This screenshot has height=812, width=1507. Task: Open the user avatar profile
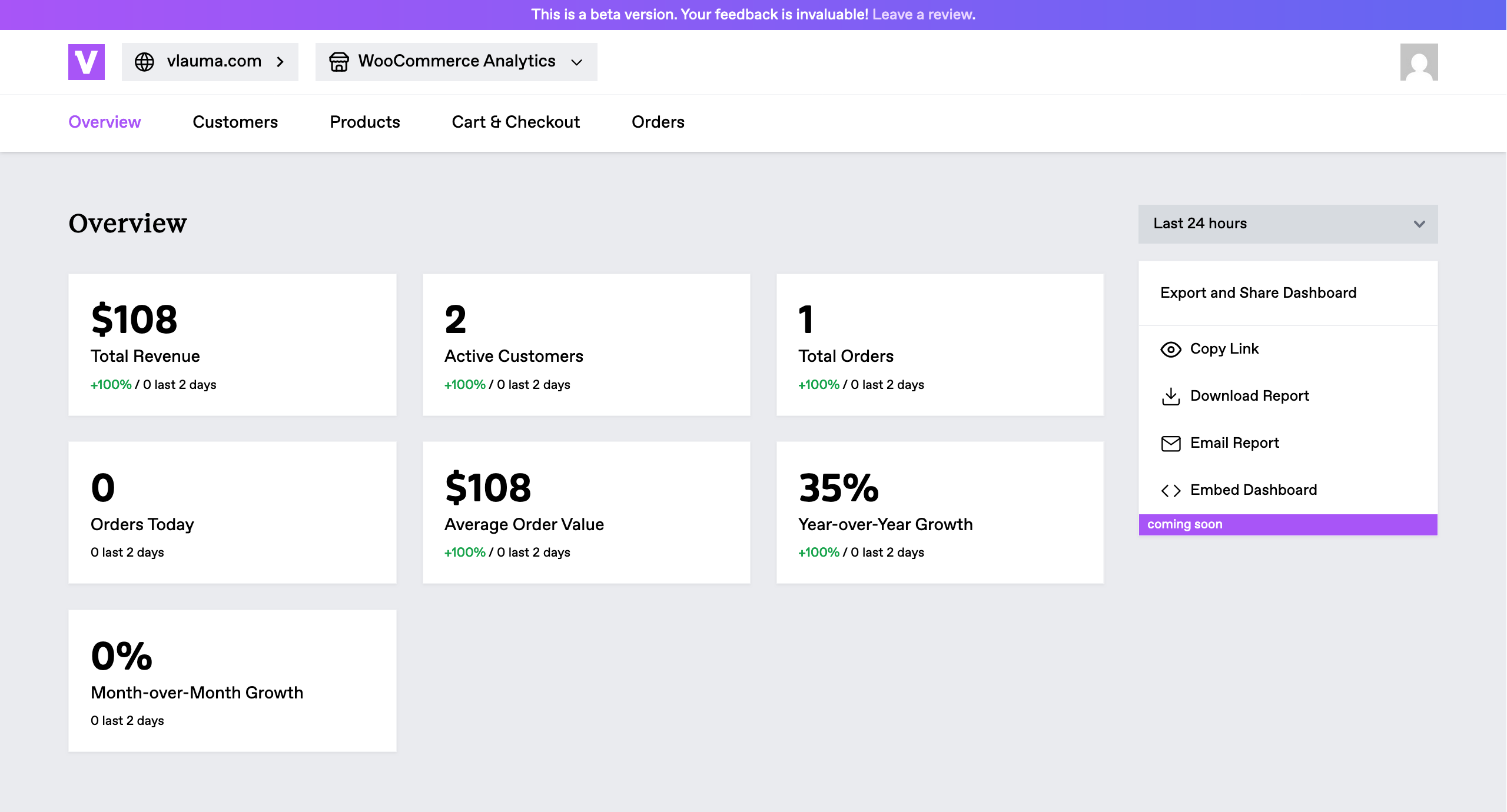[1419, 62]
